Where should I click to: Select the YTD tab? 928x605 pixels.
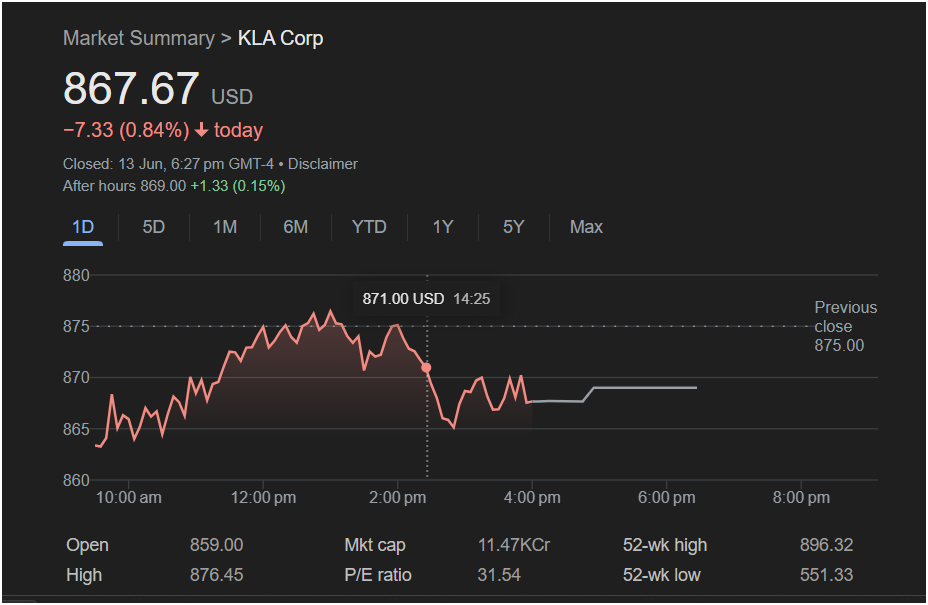tap(369, 227)
